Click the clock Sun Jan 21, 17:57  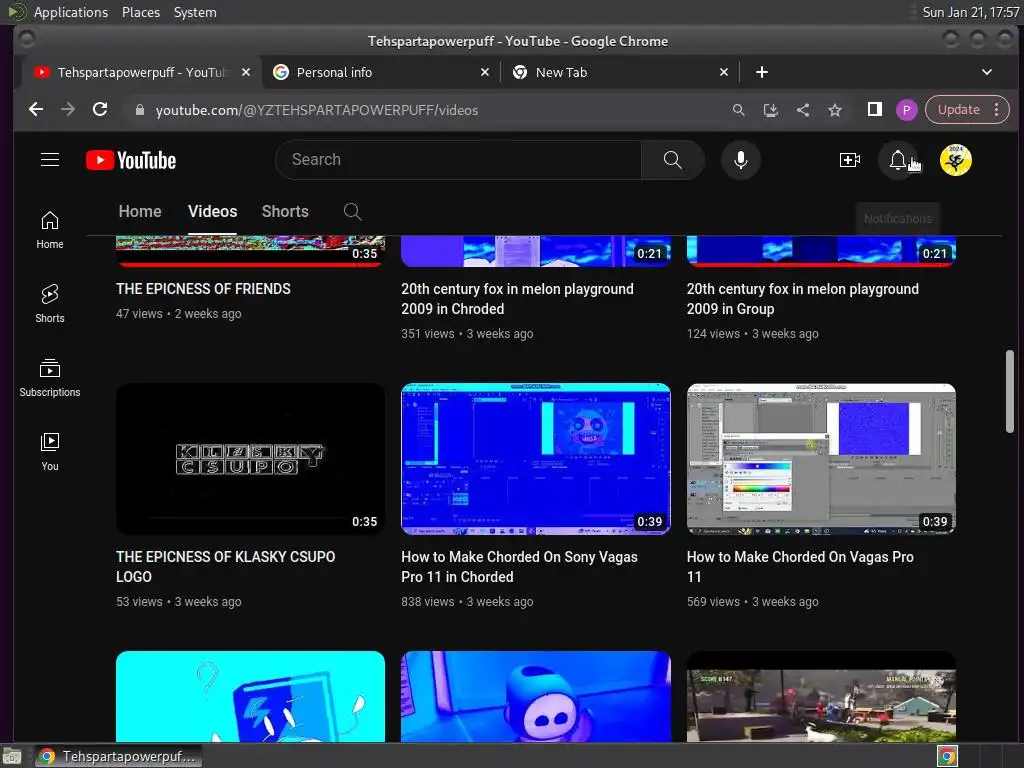(970, 12)
